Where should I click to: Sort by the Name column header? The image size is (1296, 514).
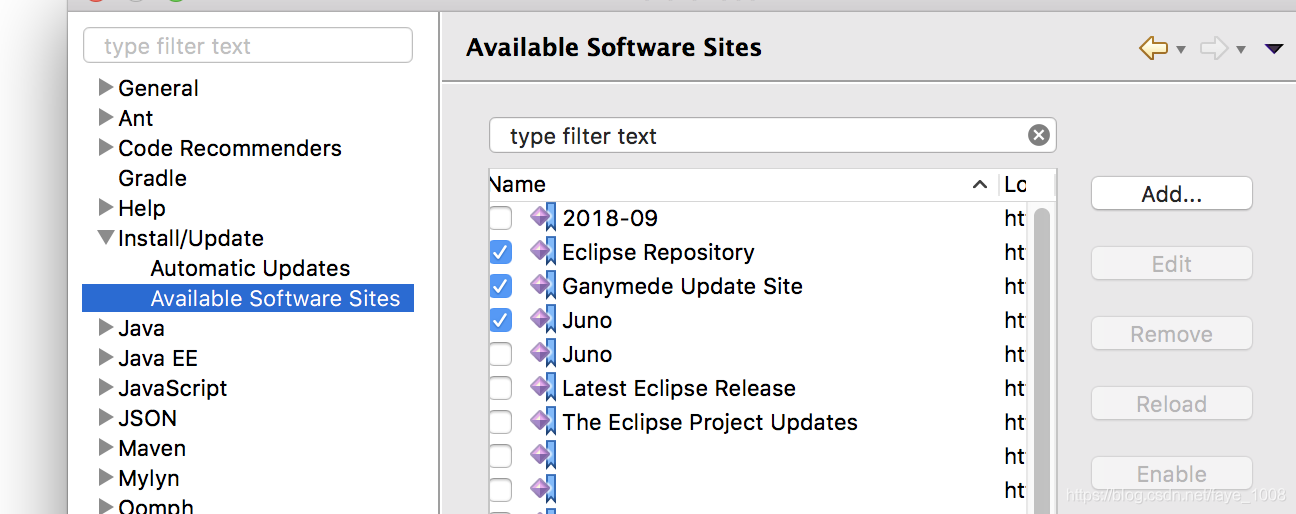click(744, 184)
